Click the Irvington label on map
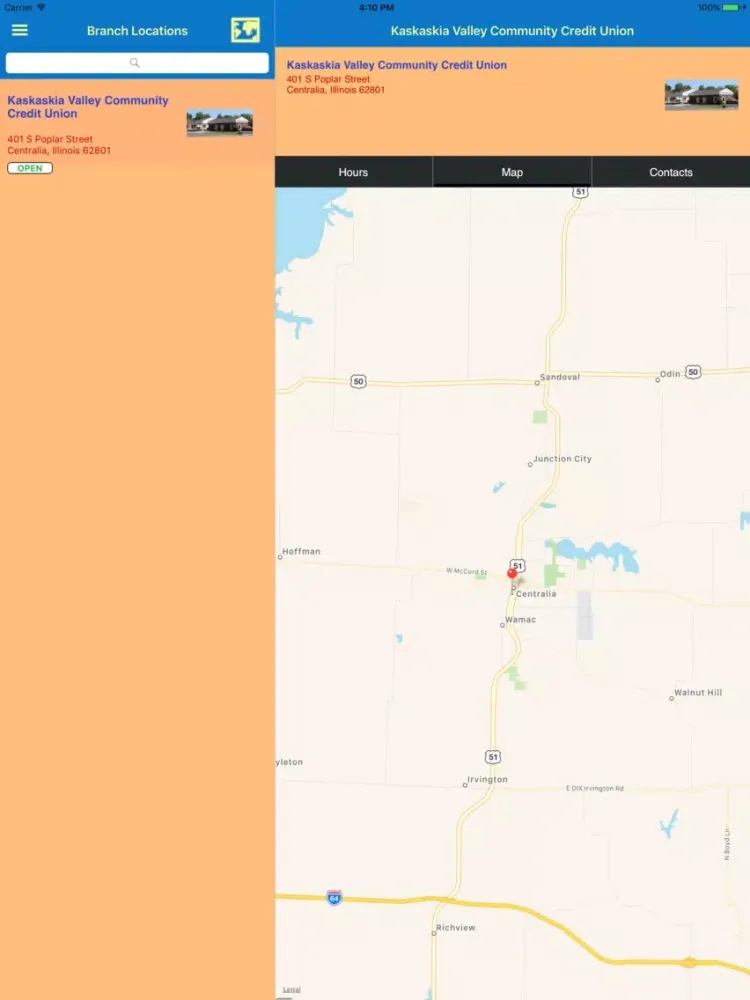The width and height of the screenshot is (750, 1000). [x=488, y=779]
